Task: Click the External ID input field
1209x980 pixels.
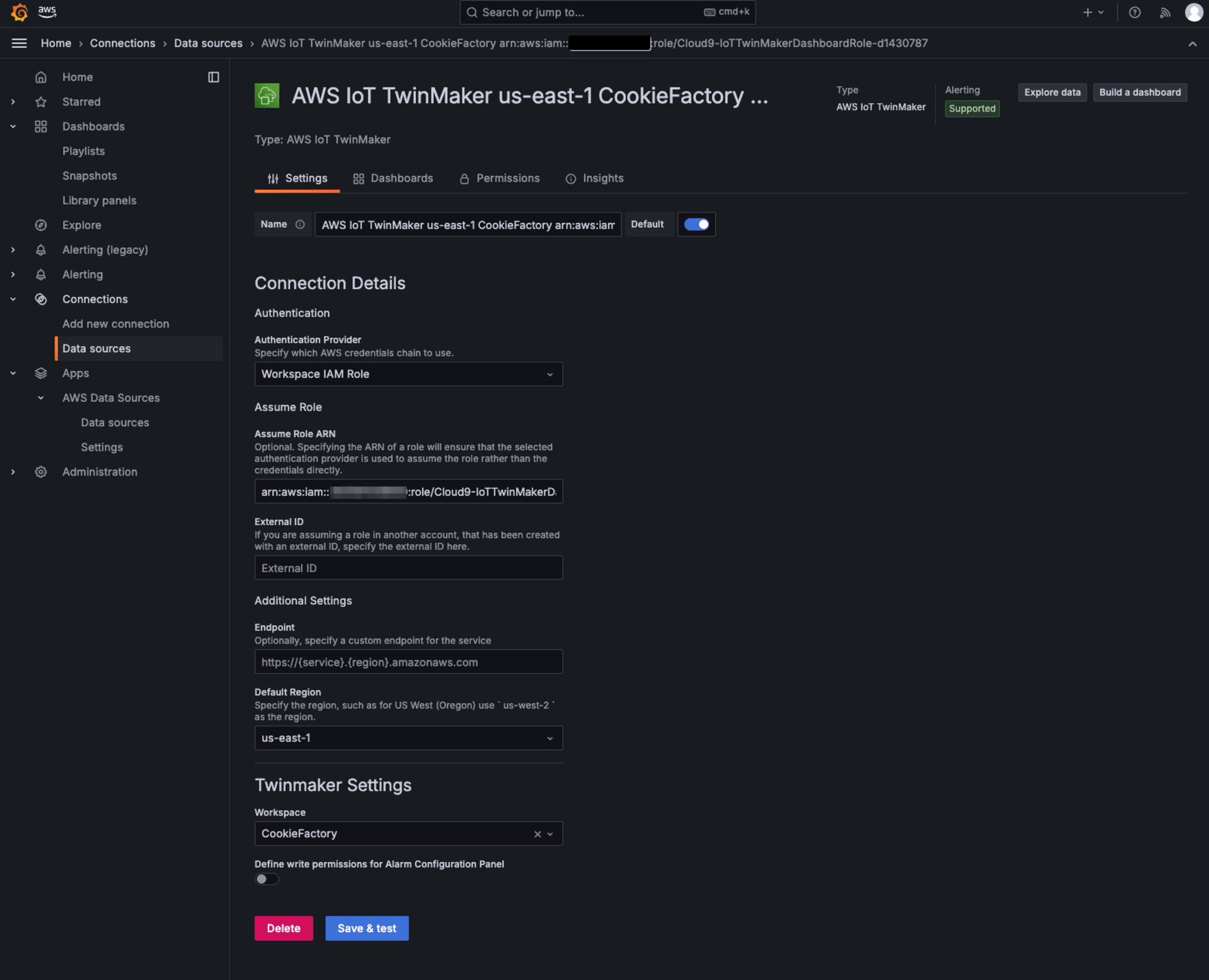Action: pos(409,567)
